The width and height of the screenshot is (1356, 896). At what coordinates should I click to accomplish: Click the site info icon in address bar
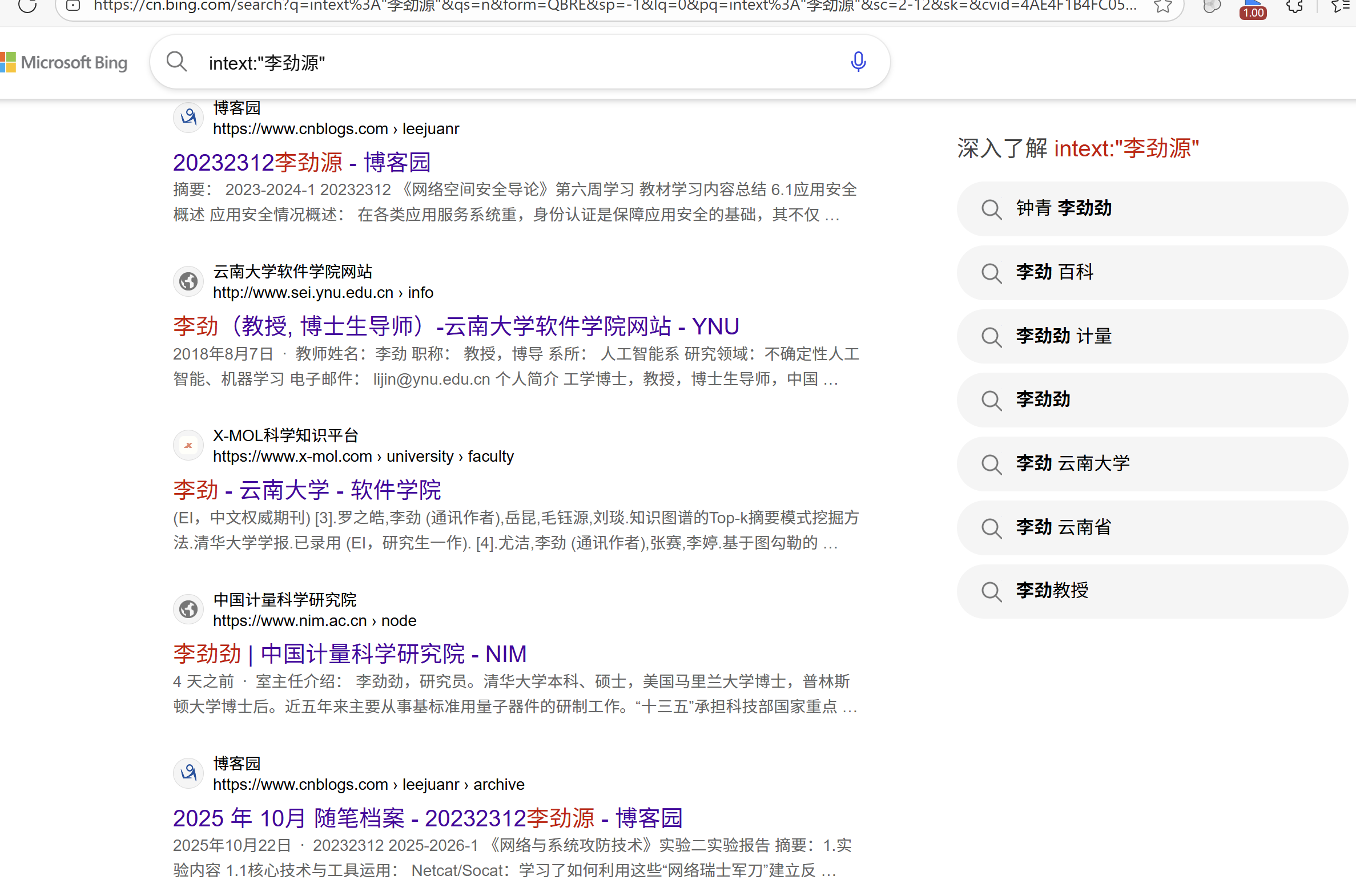(73, 6)
